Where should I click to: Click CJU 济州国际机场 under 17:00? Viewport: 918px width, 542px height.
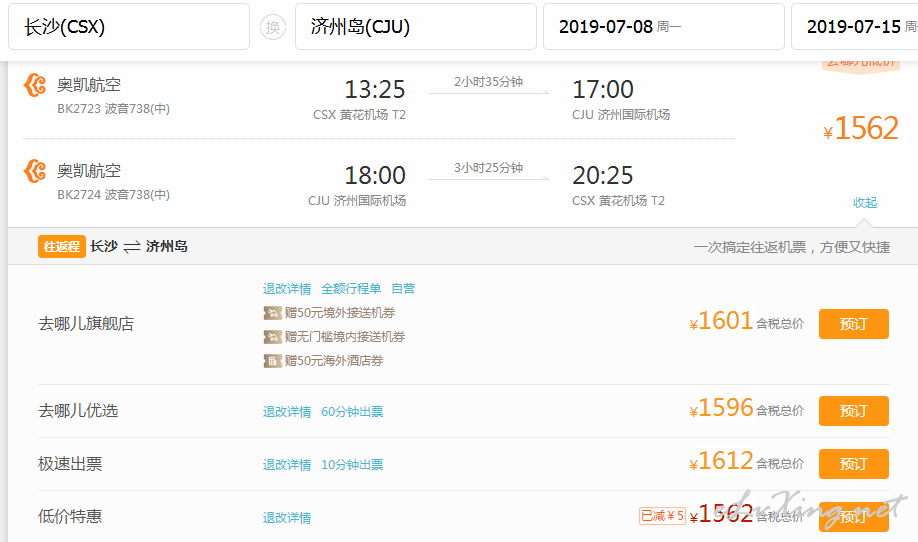click(x=621, y=115)
